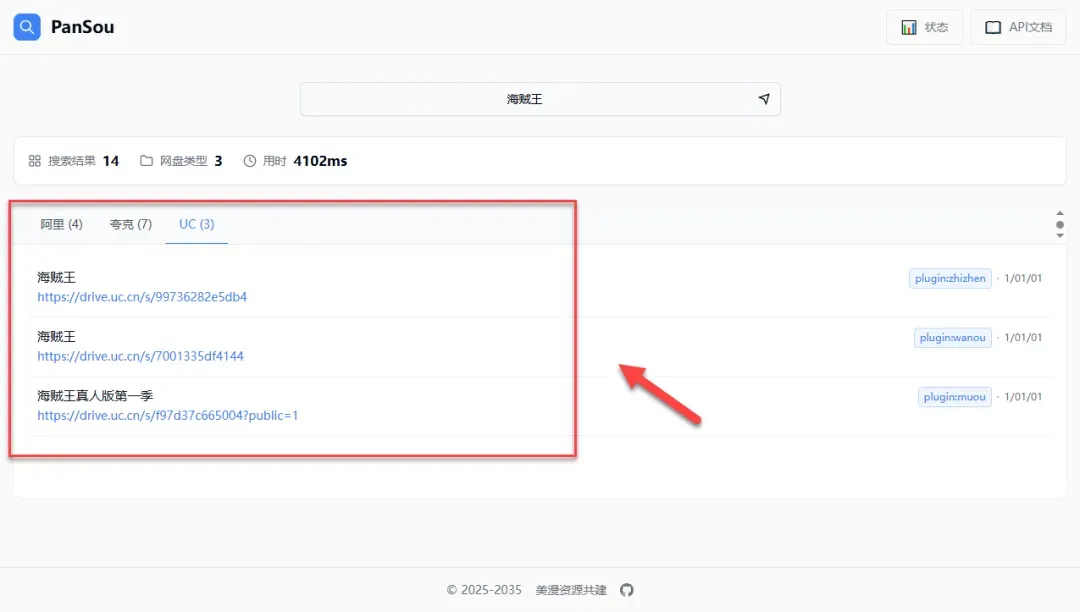Switch to the 阿里 (4) tab
Viewport: 1080px width, 612px height.
point(61,224)
